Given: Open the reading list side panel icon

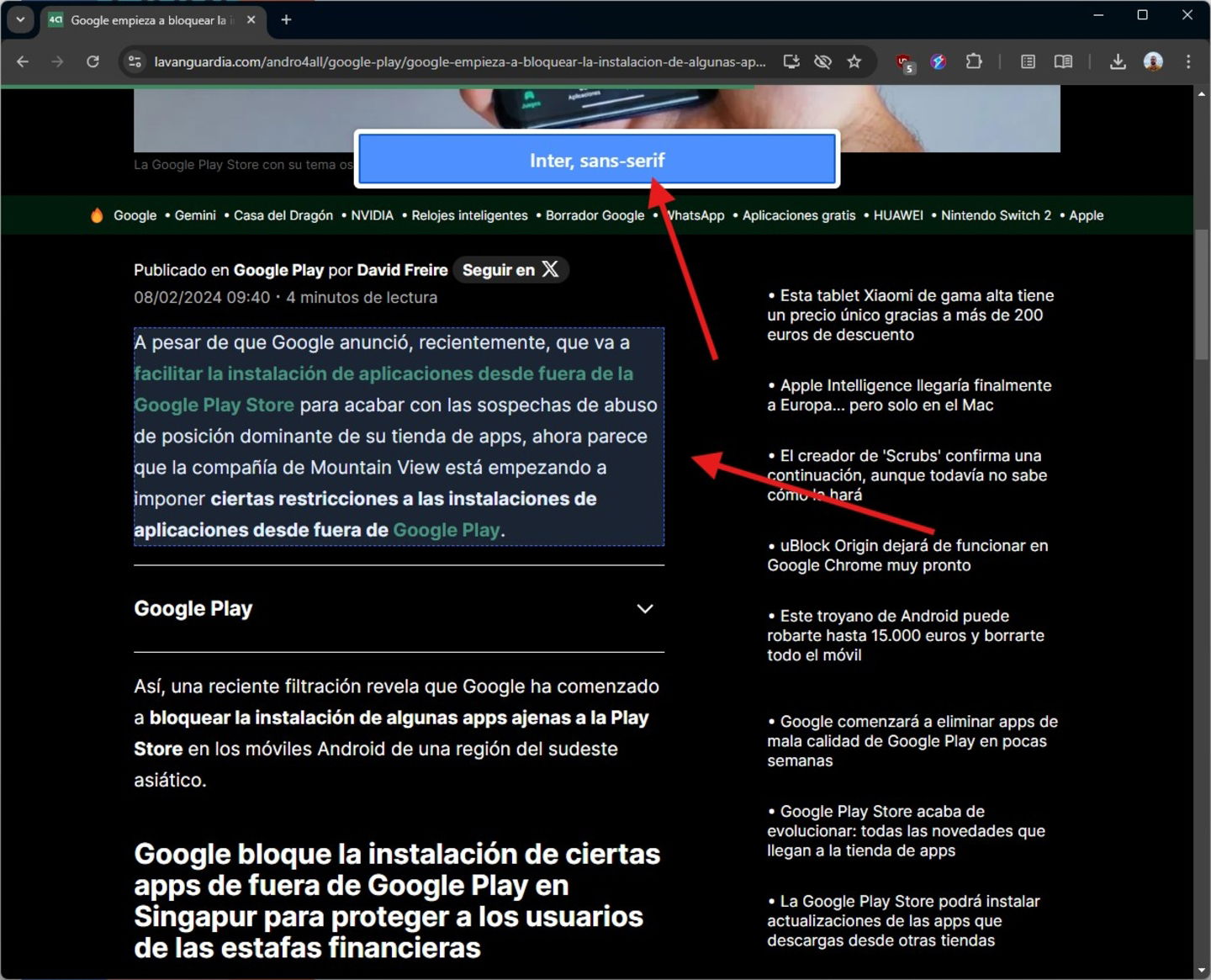Looking at the screenshot, I should (1028, 61).
